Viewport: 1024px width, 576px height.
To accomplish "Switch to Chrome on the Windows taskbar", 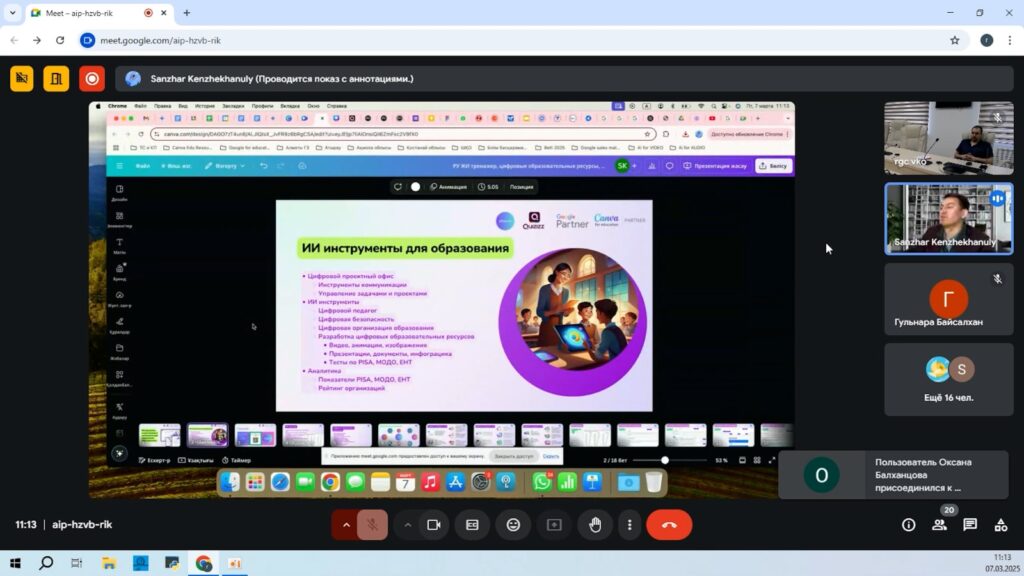I will [x=203, y=563].
